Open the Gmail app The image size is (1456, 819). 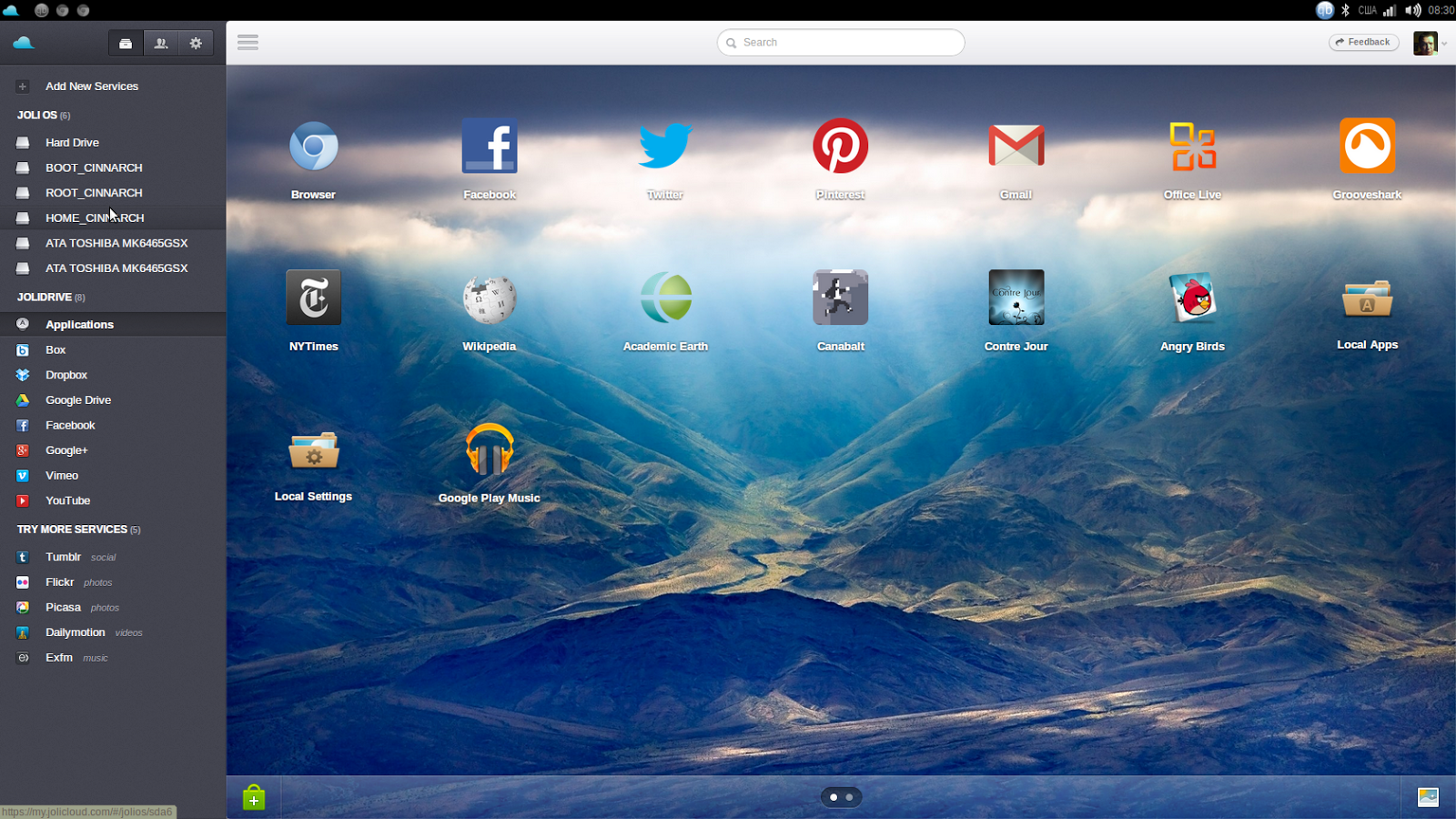pyautogui.click(x=1016, y=147)
